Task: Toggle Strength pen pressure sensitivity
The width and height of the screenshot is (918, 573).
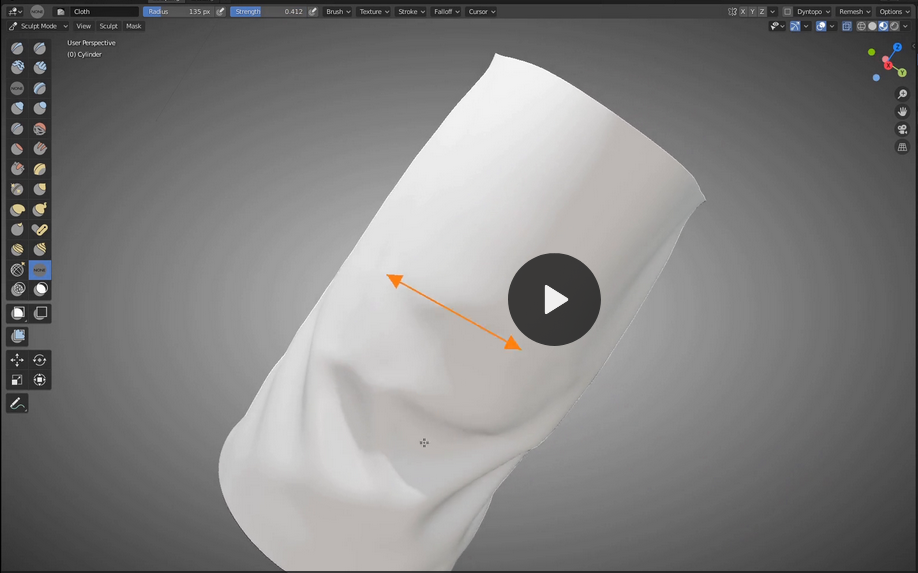Action: coord(313,12)
